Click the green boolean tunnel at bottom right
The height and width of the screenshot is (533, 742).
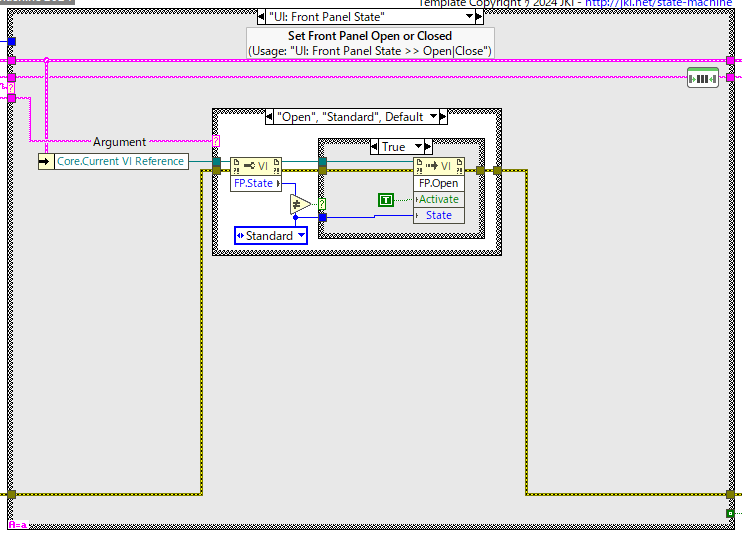click(730, 514)
